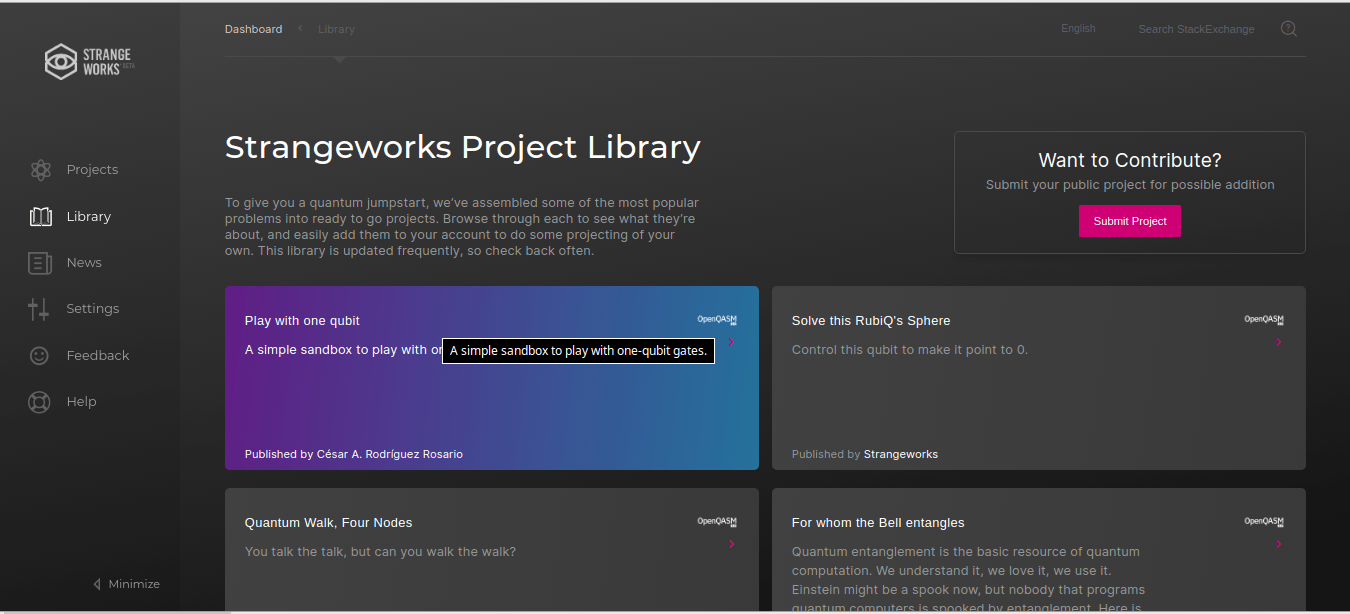This screenshot has height=614, width=1350.
Task: Go to Dashboard breadcrumb link
Action: point(253,29)
